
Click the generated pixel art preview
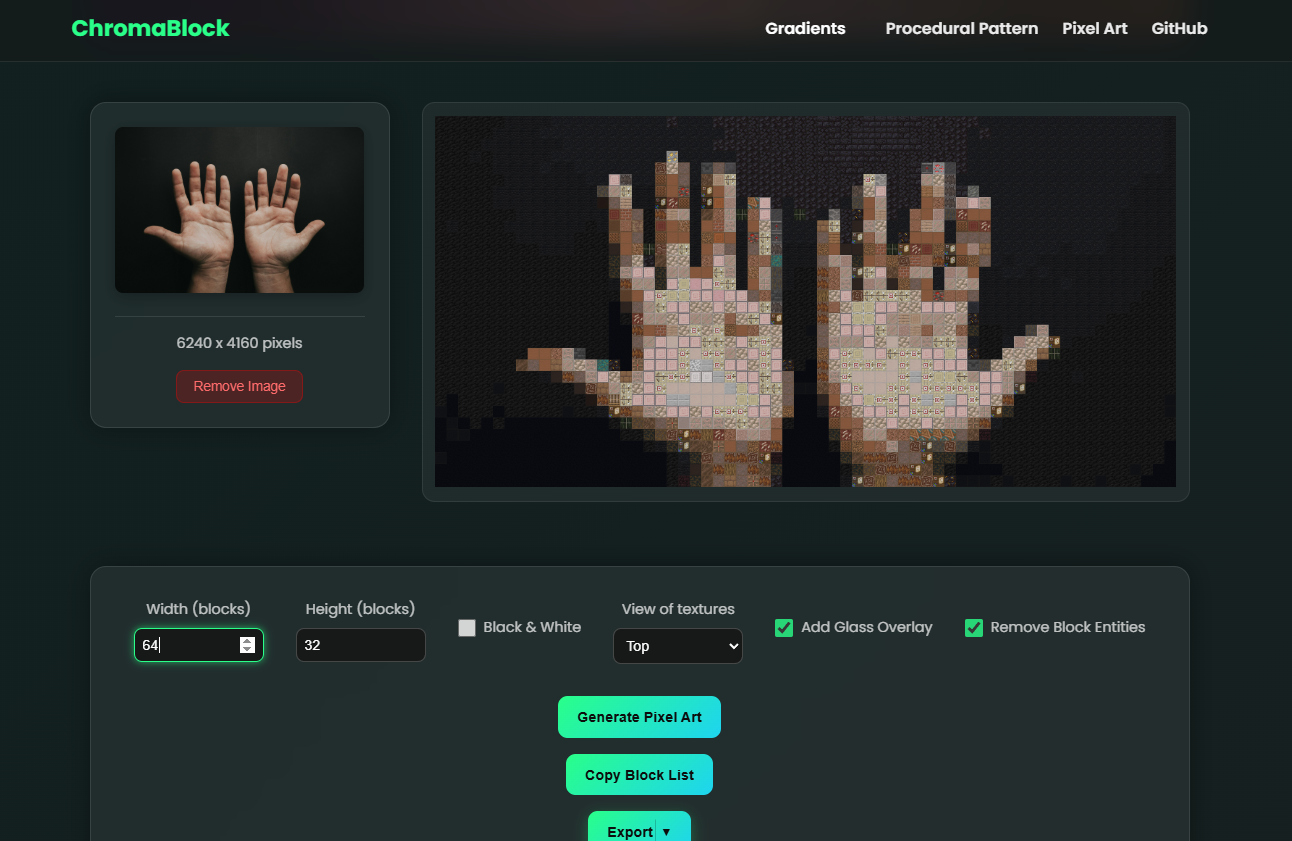[805, 301]
